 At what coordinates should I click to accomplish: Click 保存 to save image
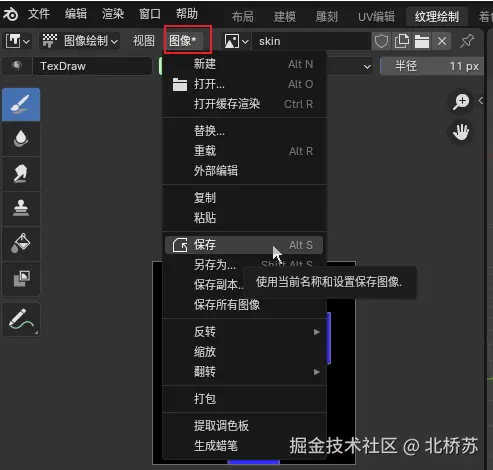point(244,245)
